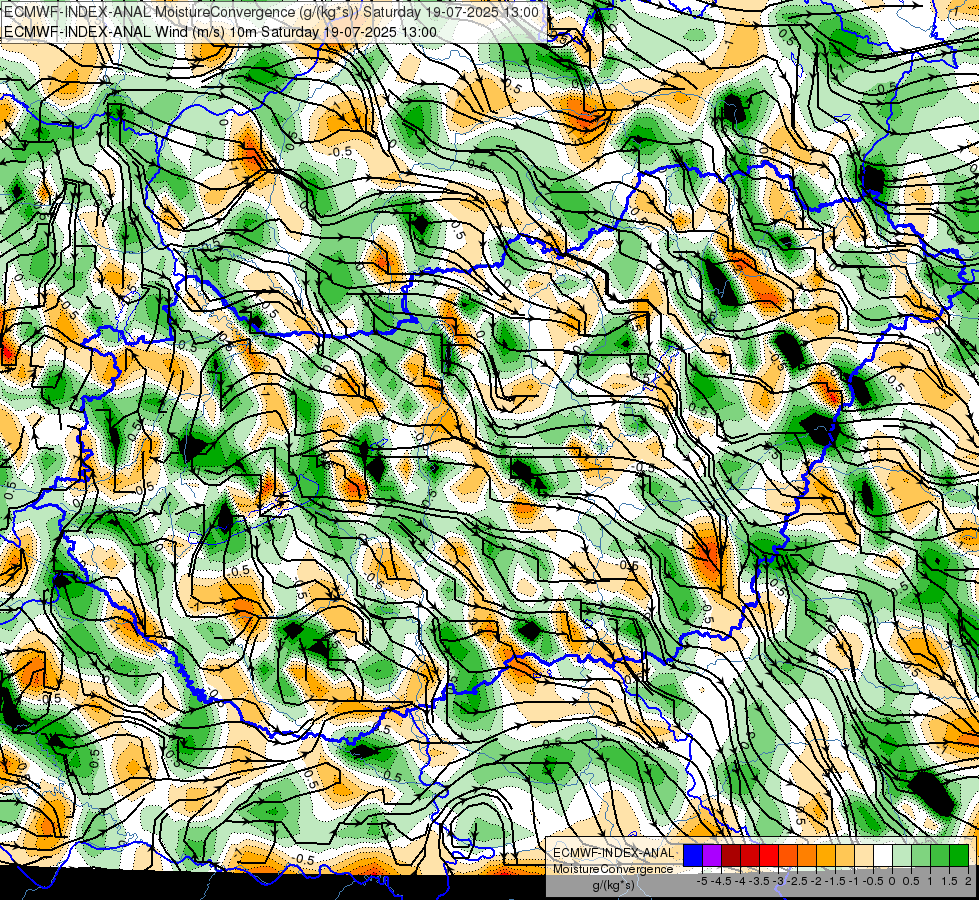Click the pale peach swatch between -1 and -0.5

coord(864,855)
